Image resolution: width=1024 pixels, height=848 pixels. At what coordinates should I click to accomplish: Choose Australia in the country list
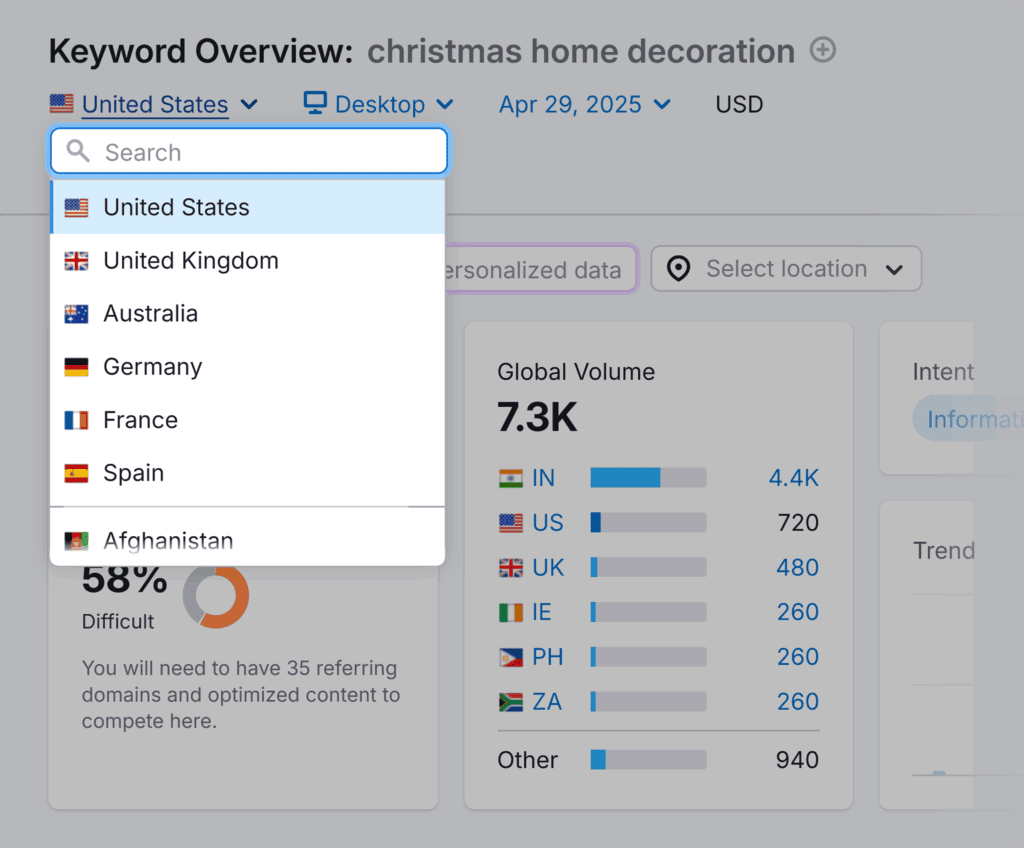[150, 314]
